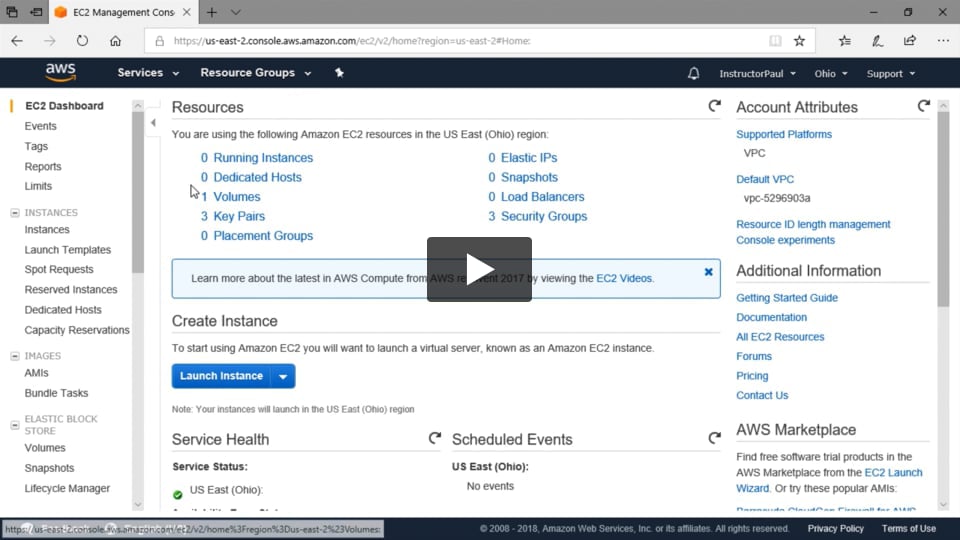Collapse the INSTANCES sidebar section
The height and width of the screenshot is (540, 960).
click(x=14, y=213)
